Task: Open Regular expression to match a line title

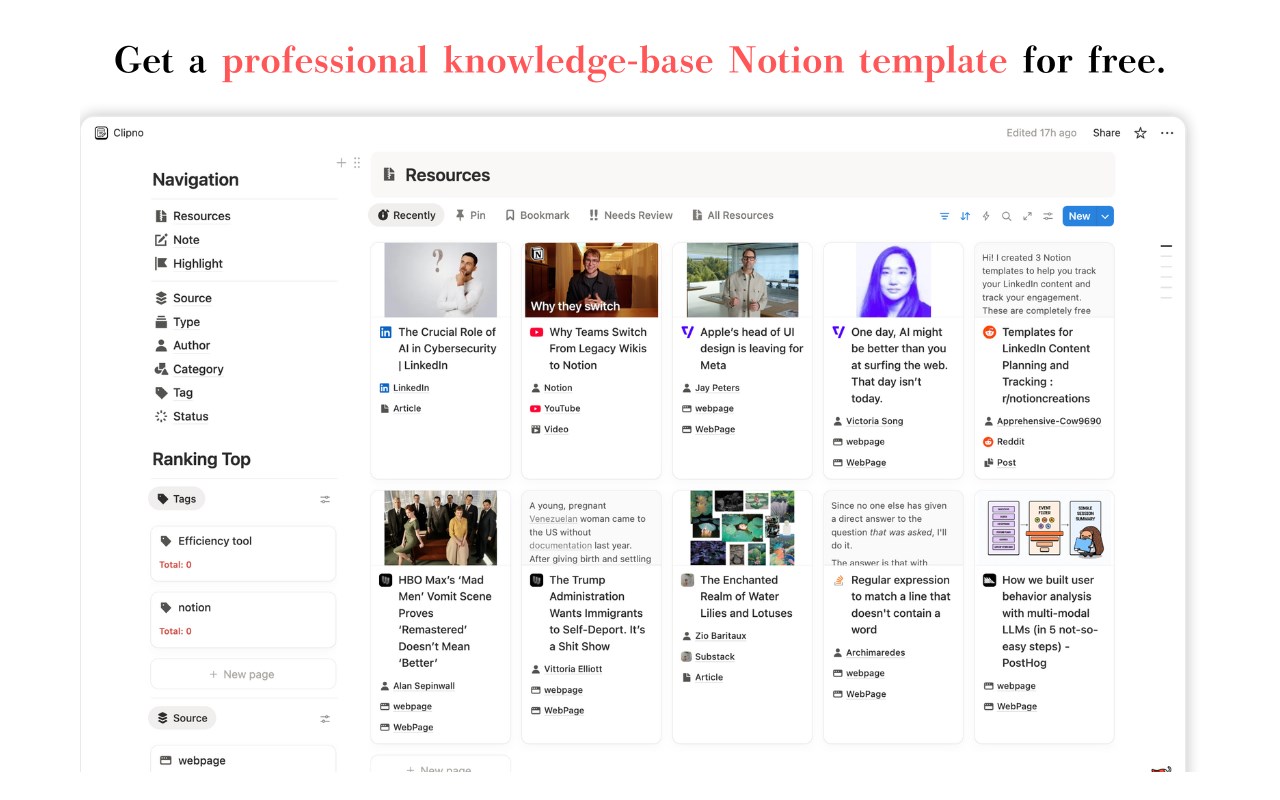Action: coord(901,605)
